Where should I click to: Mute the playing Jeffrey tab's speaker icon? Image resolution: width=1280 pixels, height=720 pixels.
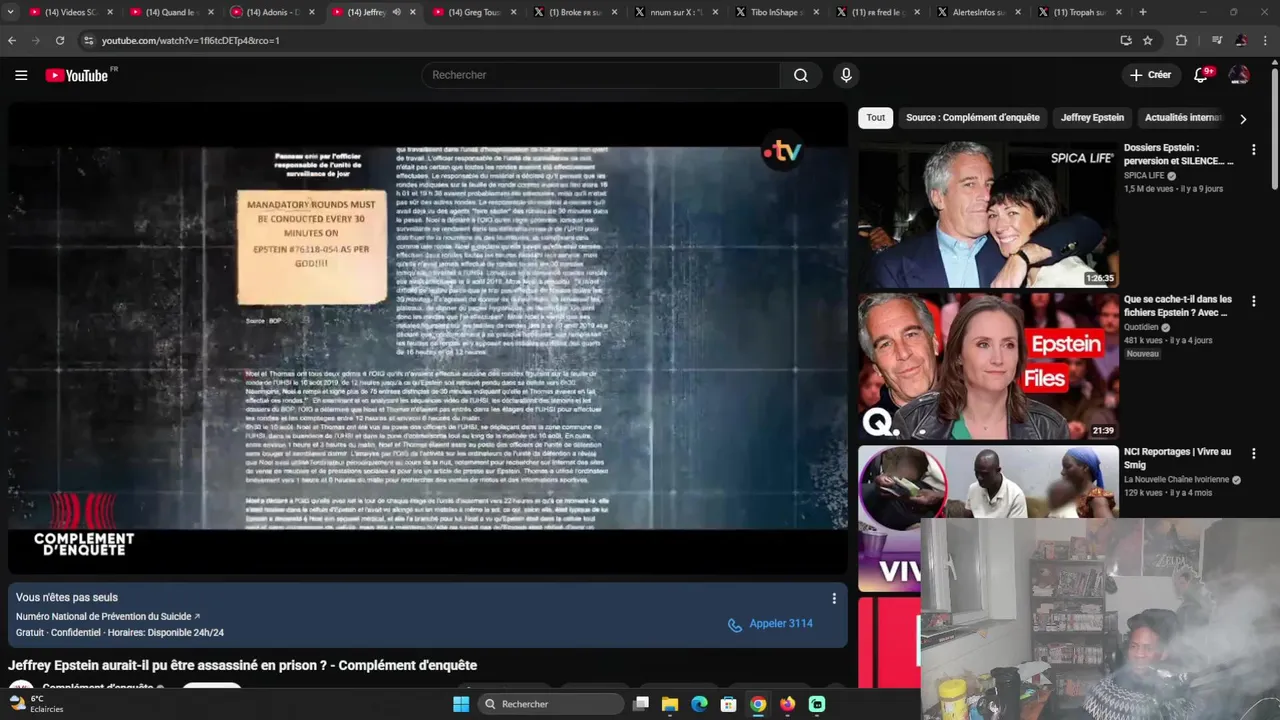pyautogui.click(x=397, y=12)
